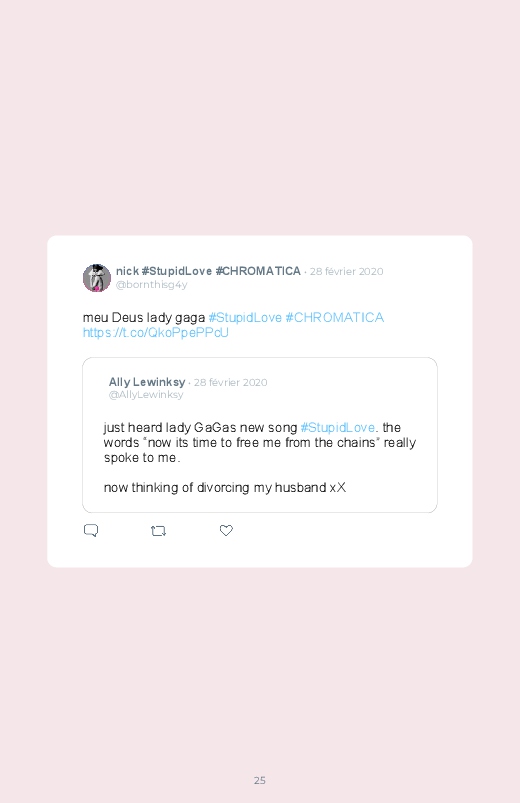Click the retweet arrows icon
The height and width of the screenshot is (803, 520).
click(x=158, y=531)
